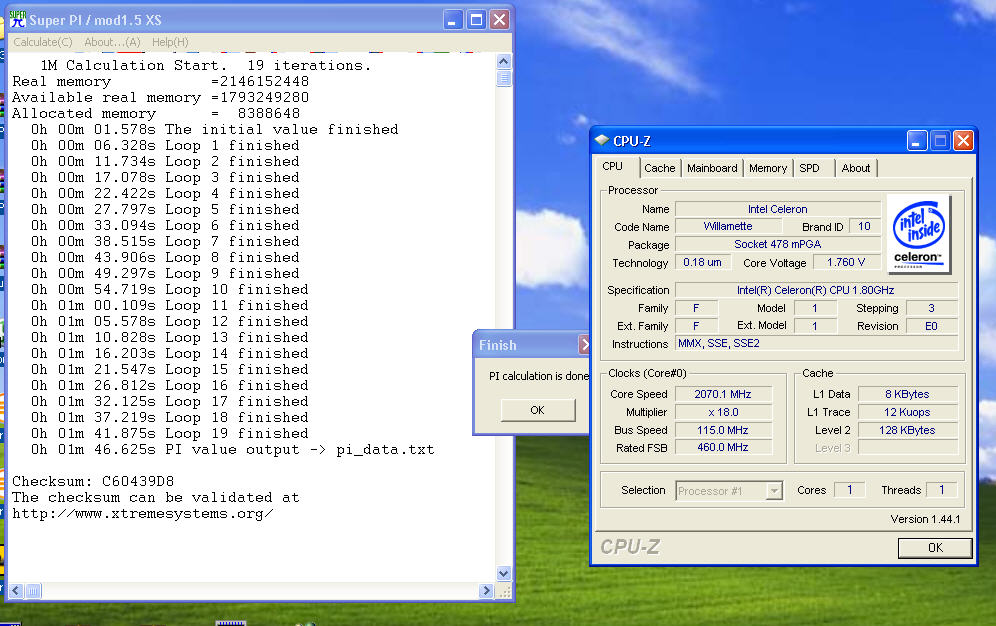Click the Threads count field
996x626 pixels.
point(941,489)
